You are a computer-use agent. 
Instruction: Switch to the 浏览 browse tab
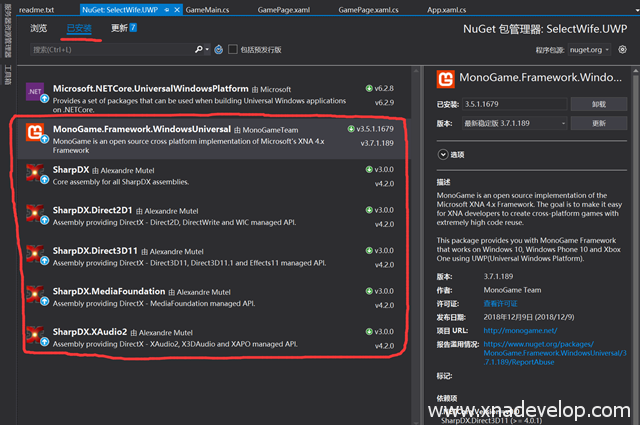(x=38, y=28)
